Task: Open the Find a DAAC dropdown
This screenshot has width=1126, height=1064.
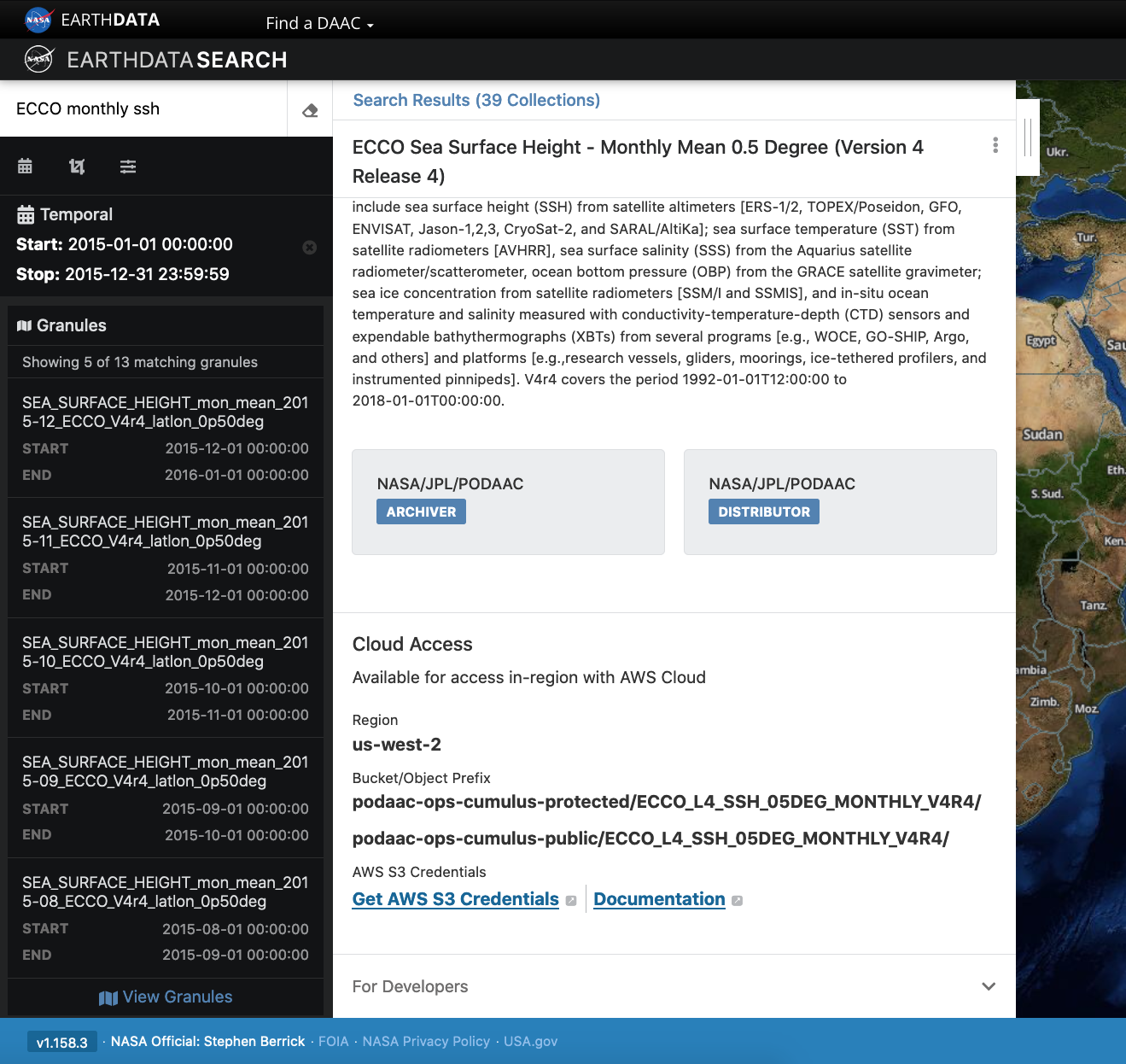Action: coord(319,23)
